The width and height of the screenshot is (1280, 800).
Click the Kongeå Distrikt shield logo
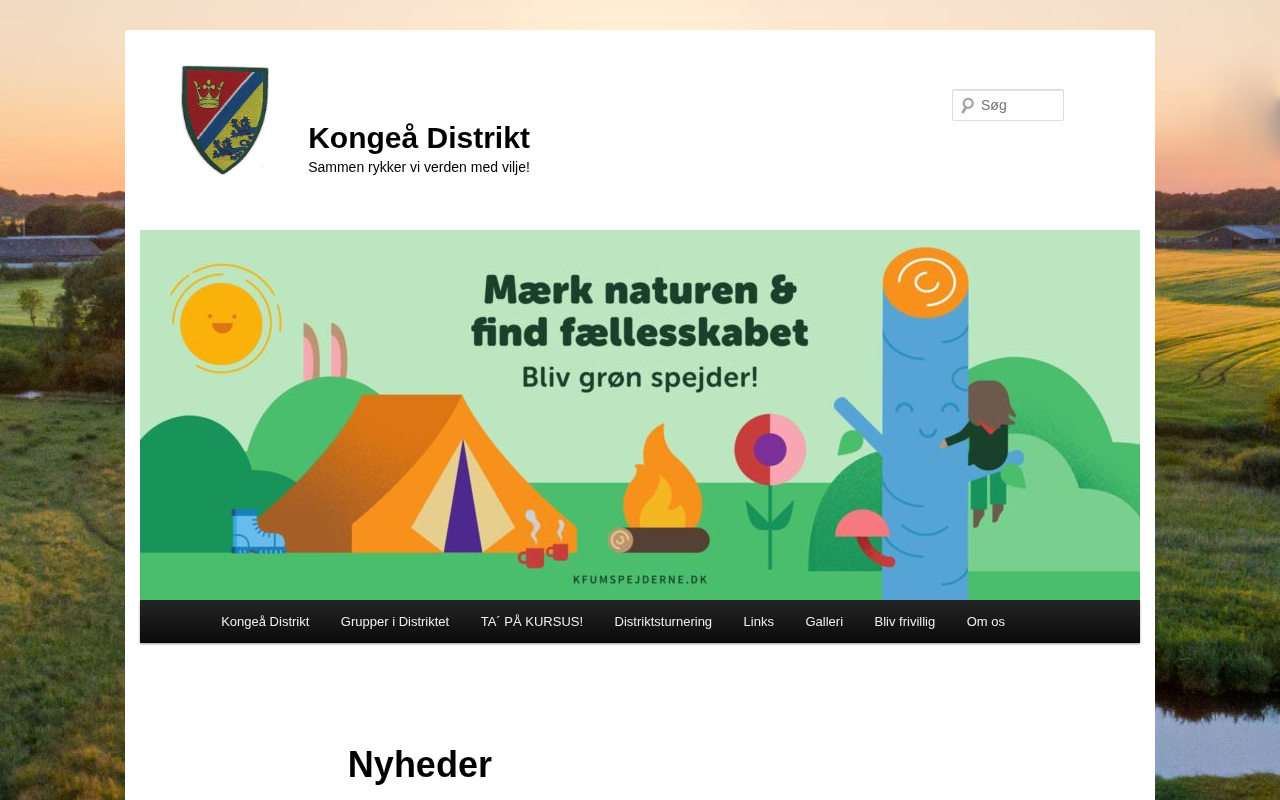(225, 120)
